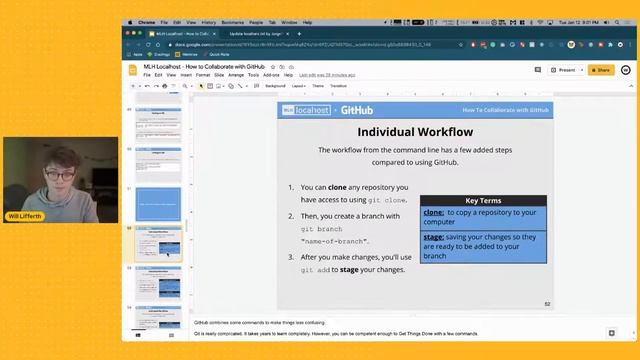The width and height of the screenshot is (640, 360).
Task: Expand the Present options dropdown arrow
Action: click(x=582, y=70)
